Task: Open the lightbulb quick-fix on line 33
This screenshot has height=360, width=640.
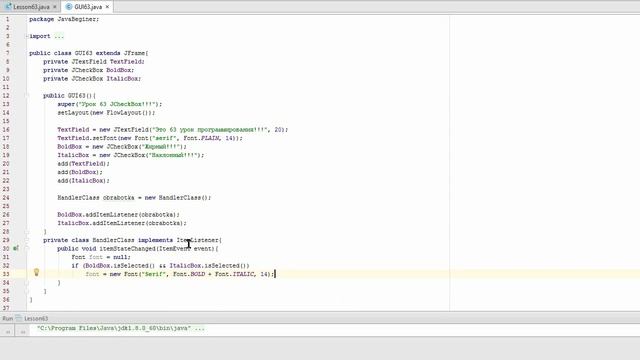Action: pos(36,272)
